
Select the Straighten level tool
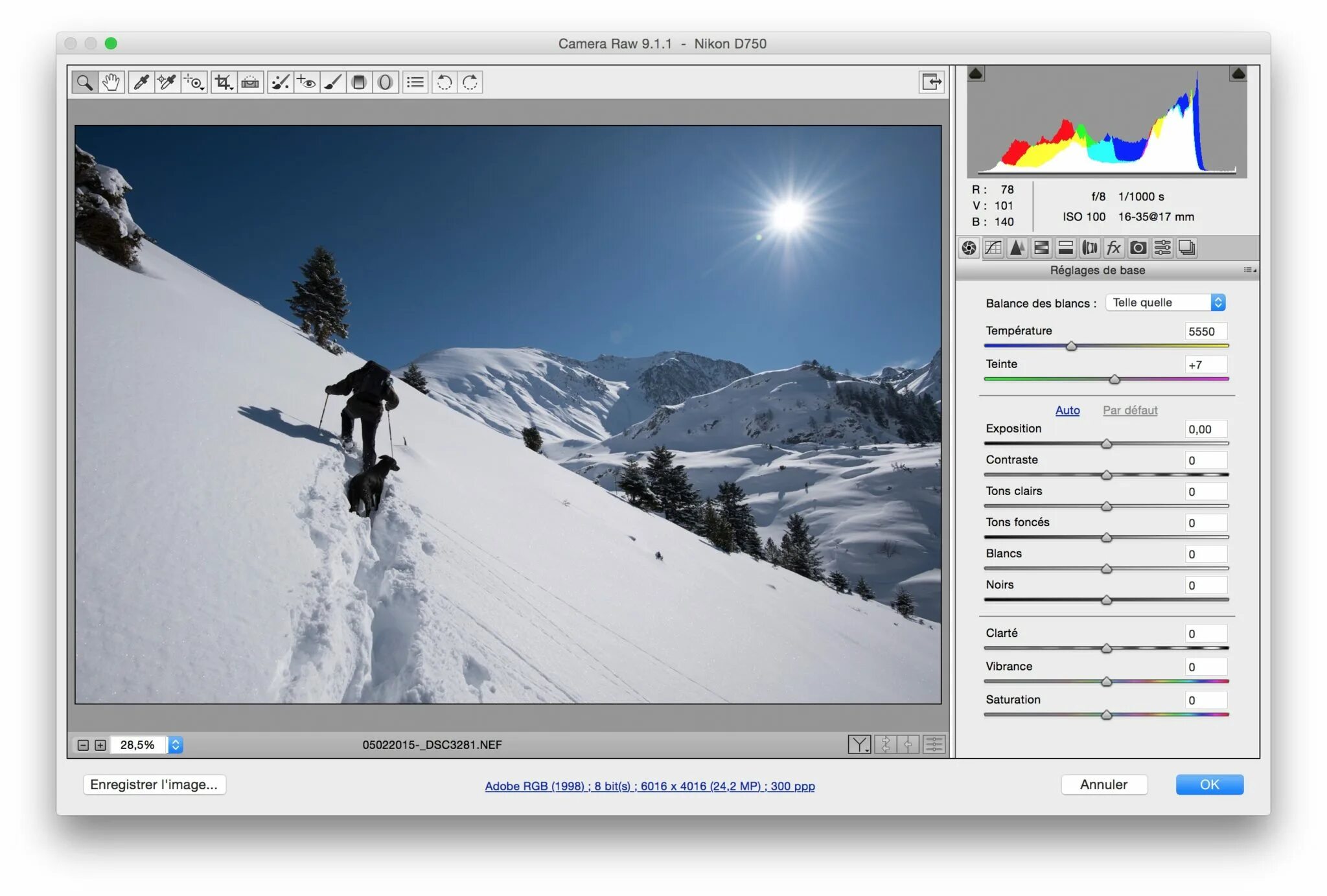pyautogui.click(x=250, y=82)
